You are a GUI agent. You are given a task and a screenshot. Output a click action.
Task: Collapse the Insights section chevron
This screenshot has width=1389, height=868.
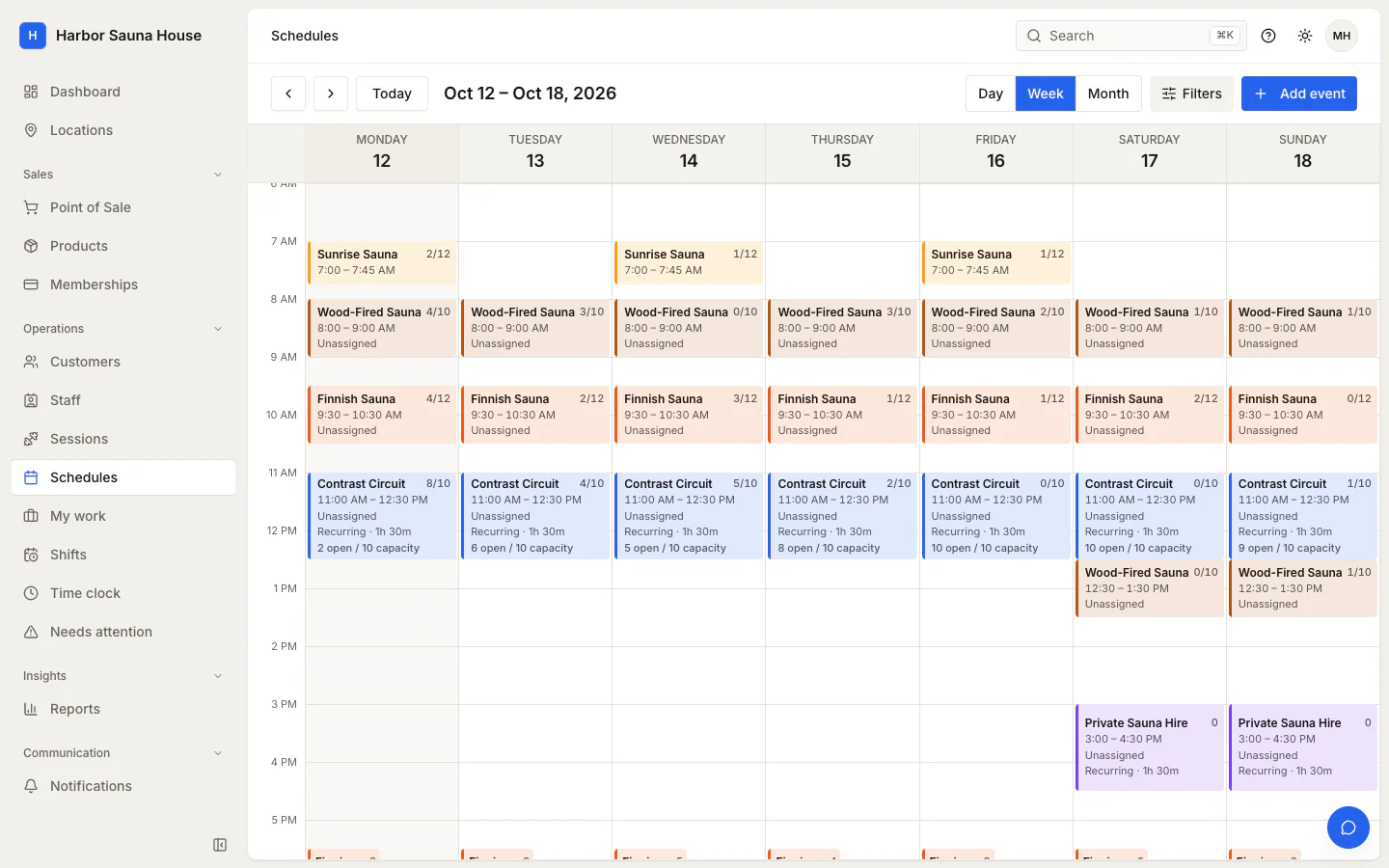click(218, 676)
